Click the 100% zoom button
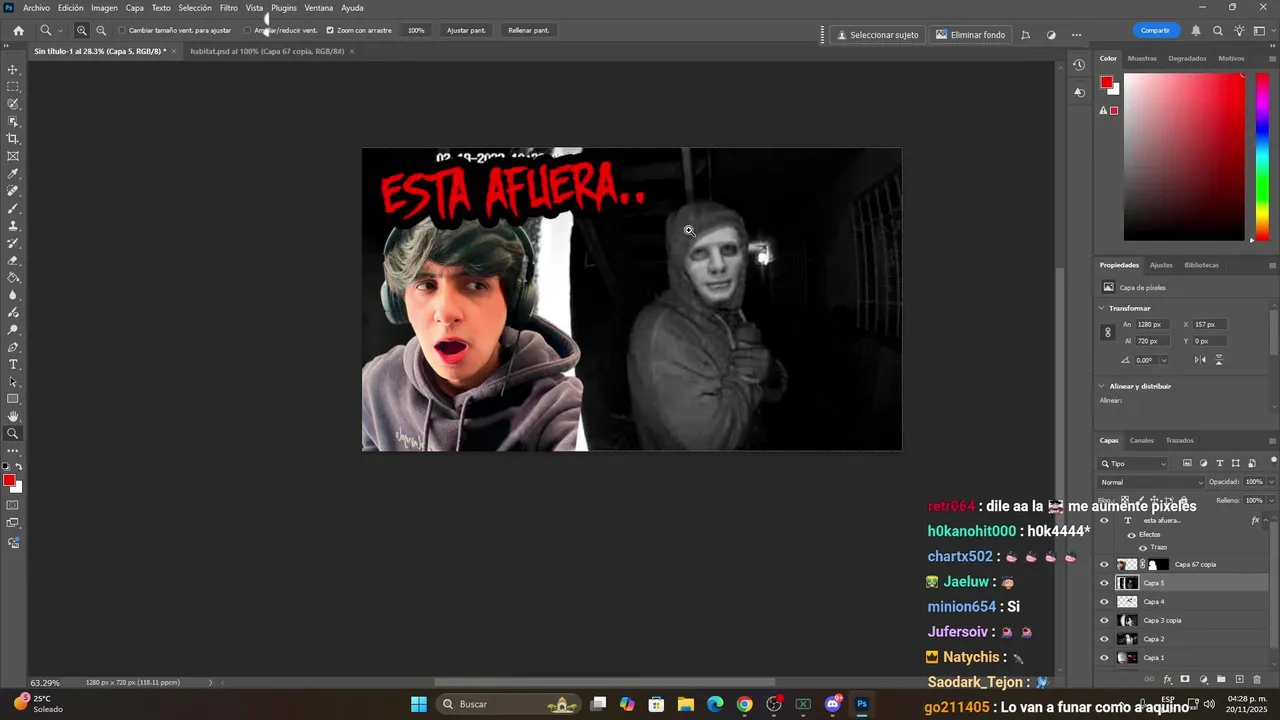The height and width of the screenshot is (720, 1280). [416, 30]
